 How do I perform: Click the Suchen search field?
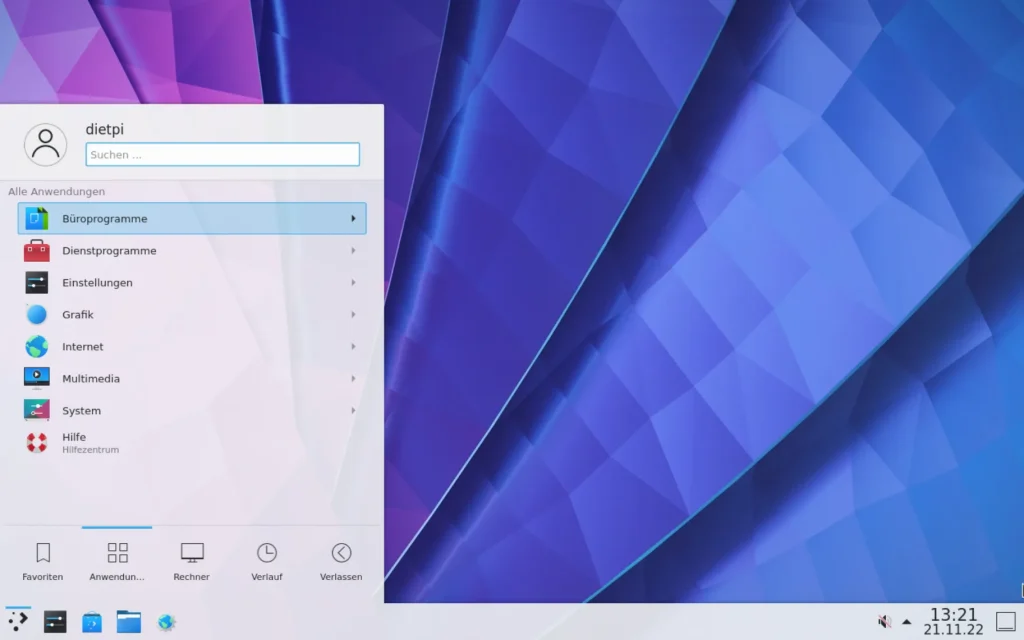click(x=222, y=155)
